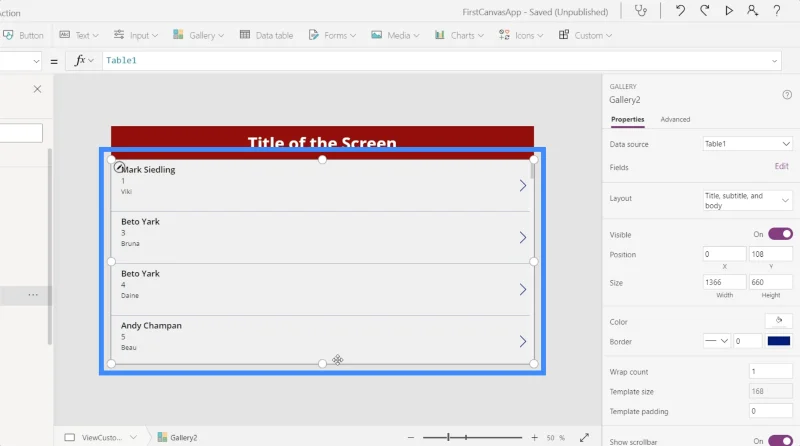Image resolution: width=800 pixels, height=446 pixels.
Task: Zoom out with the minus button
Action: pyautogui.click(x=411, y=437)
